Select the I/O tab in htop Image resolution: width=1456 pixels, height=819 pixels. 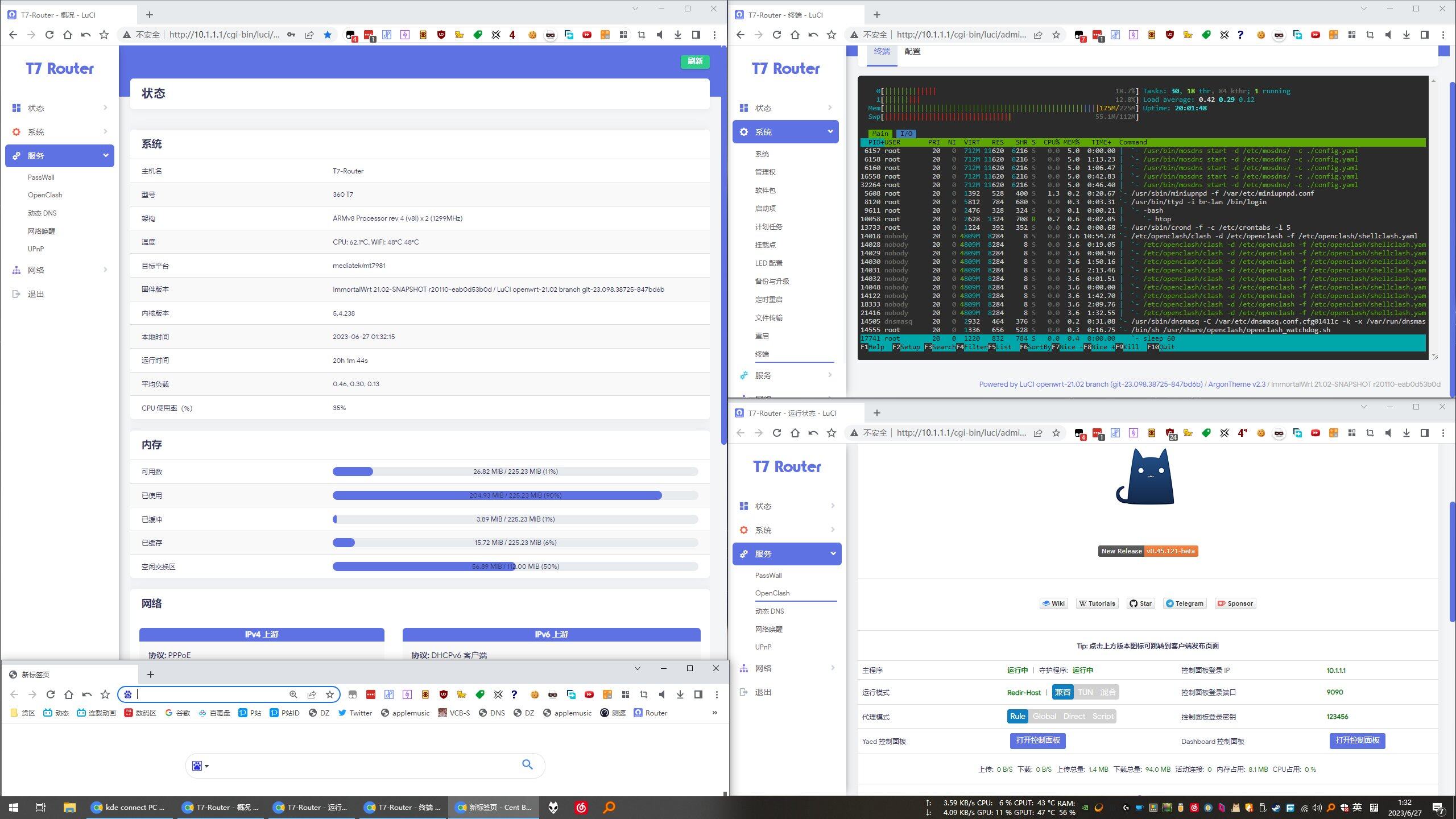(x=907, y=134)
